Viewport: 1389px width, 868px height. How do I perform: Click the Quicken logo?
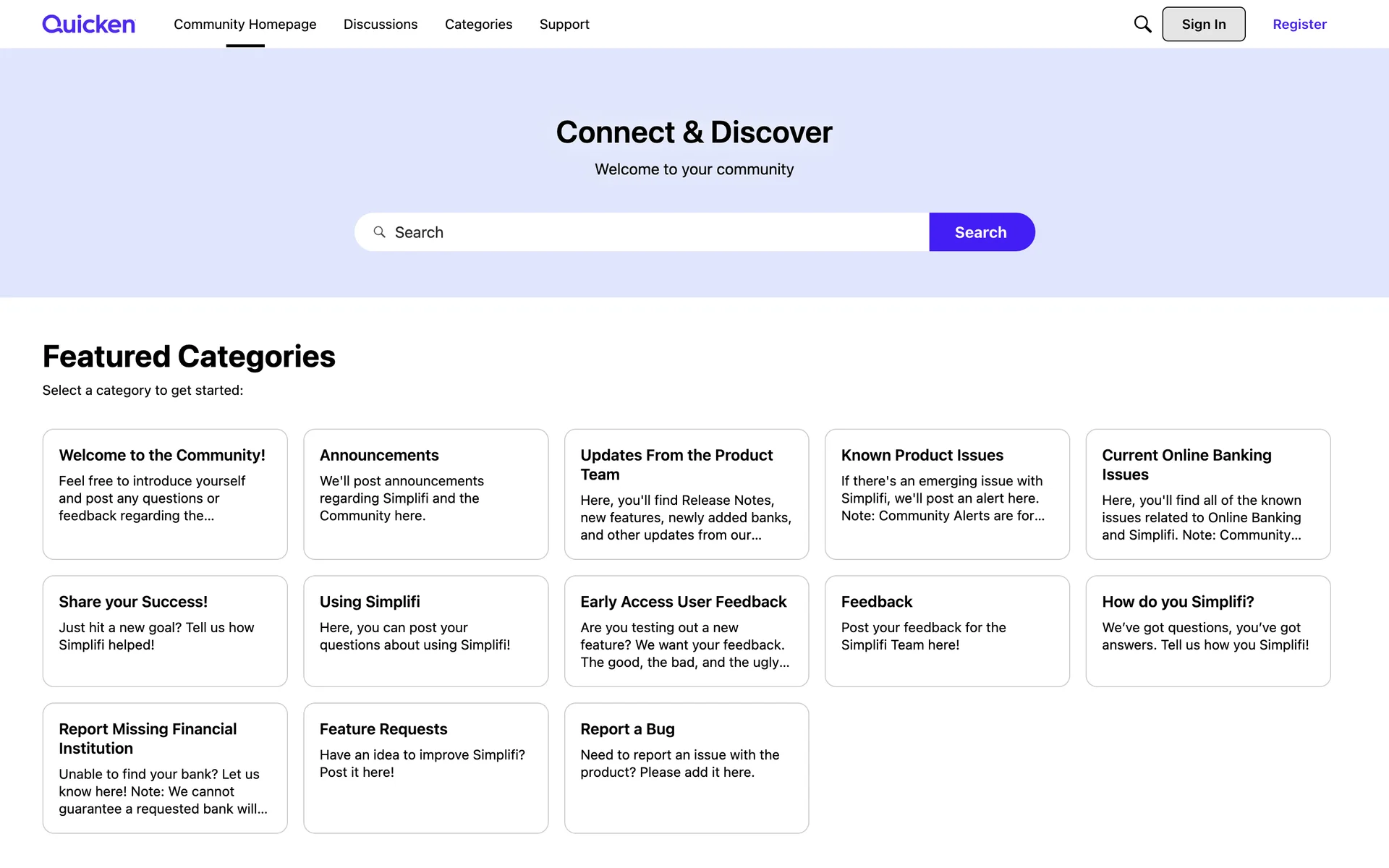pos(88,24)
